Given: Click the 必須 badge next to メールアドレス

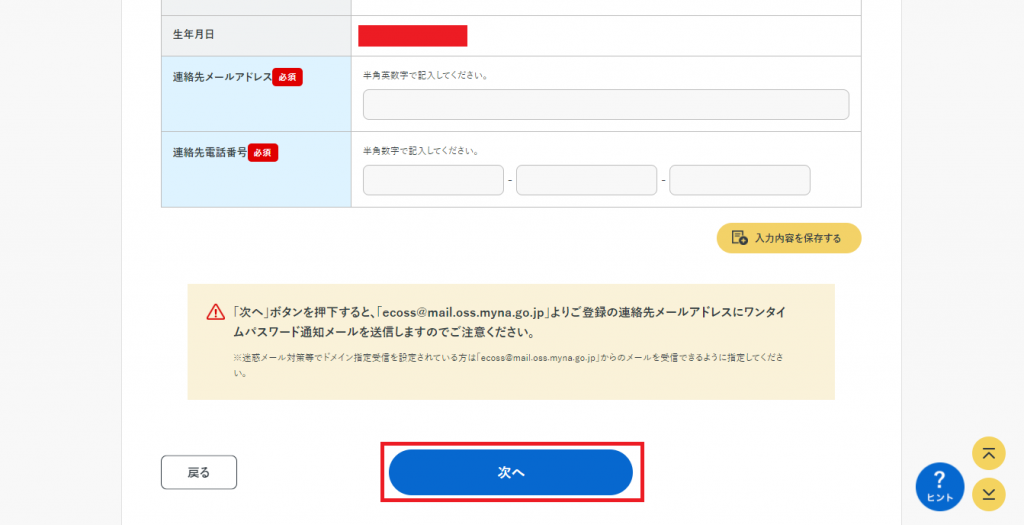Looking at the screenshot, I should click(287, 77).
